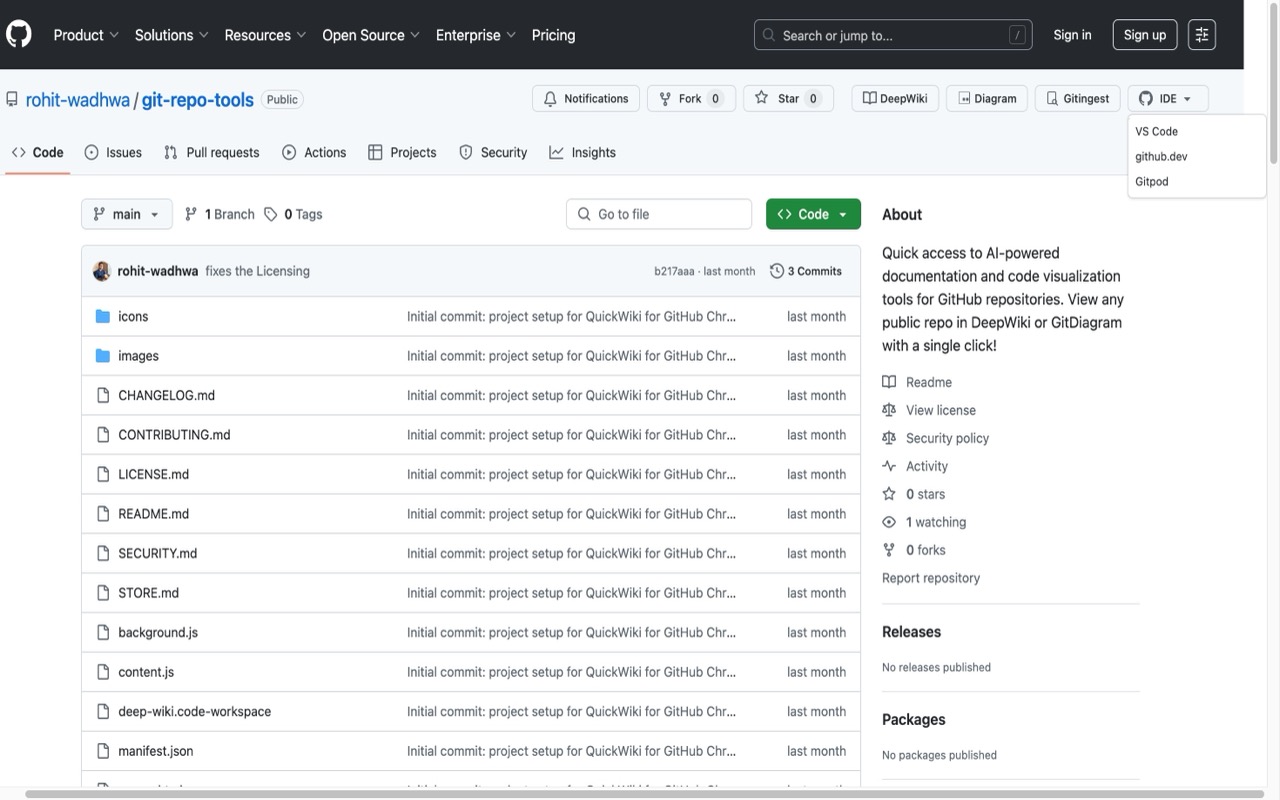Click the star icon on Star button
1280x800 pixels.
[x=762, y=98]
